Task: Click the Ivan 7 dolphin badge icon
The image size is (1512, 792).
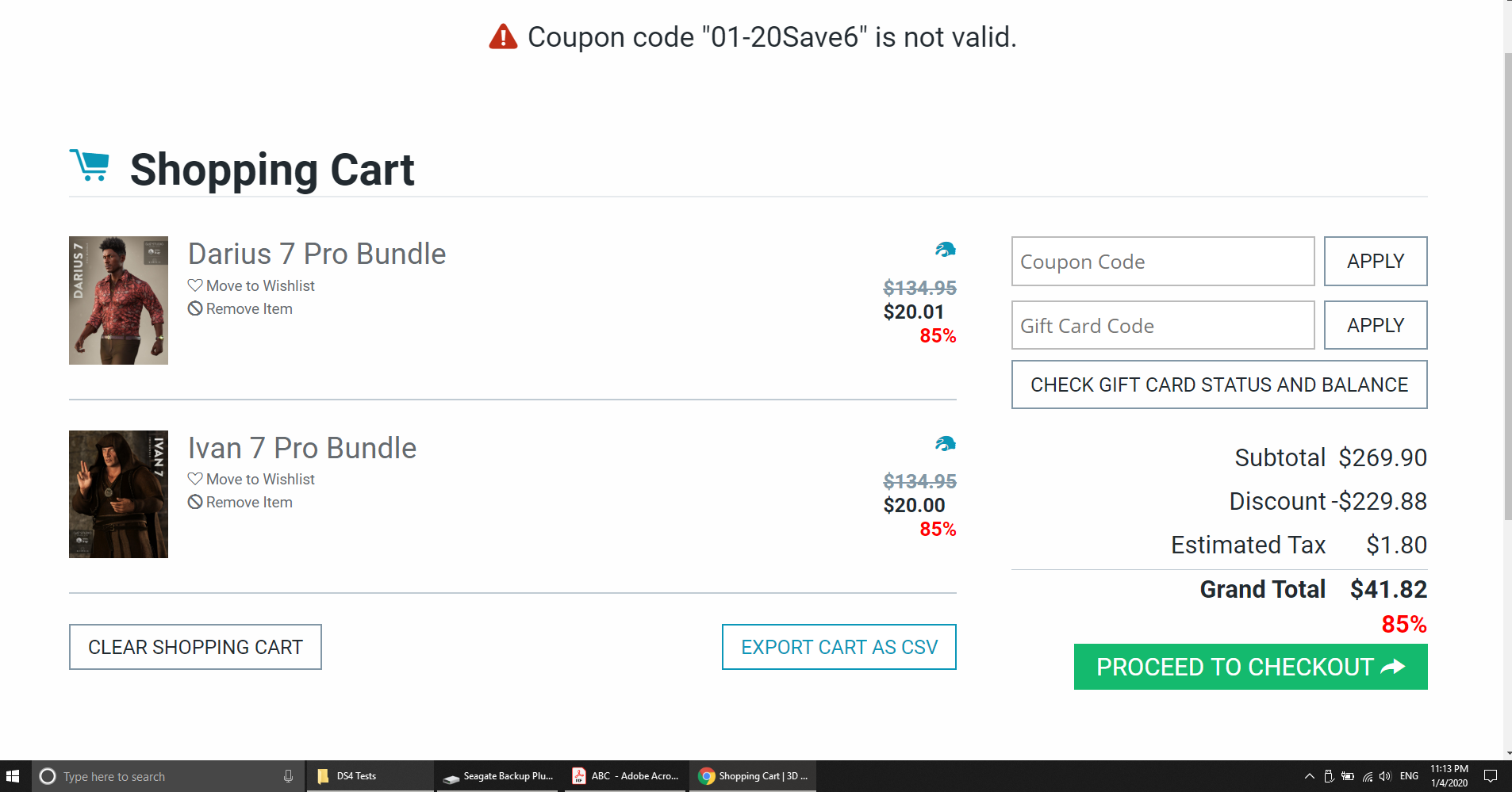Action: click(x=945, y=443)
